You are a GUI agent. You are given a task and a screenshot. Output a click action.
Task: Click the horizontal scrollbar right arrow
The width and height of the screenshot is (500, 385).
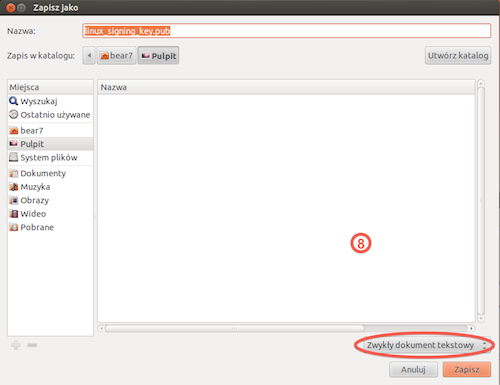coord(471,328)
